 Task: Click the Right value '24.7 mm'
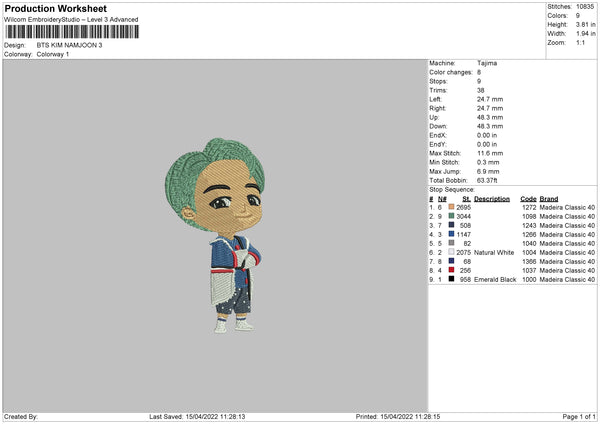point(490,108)
